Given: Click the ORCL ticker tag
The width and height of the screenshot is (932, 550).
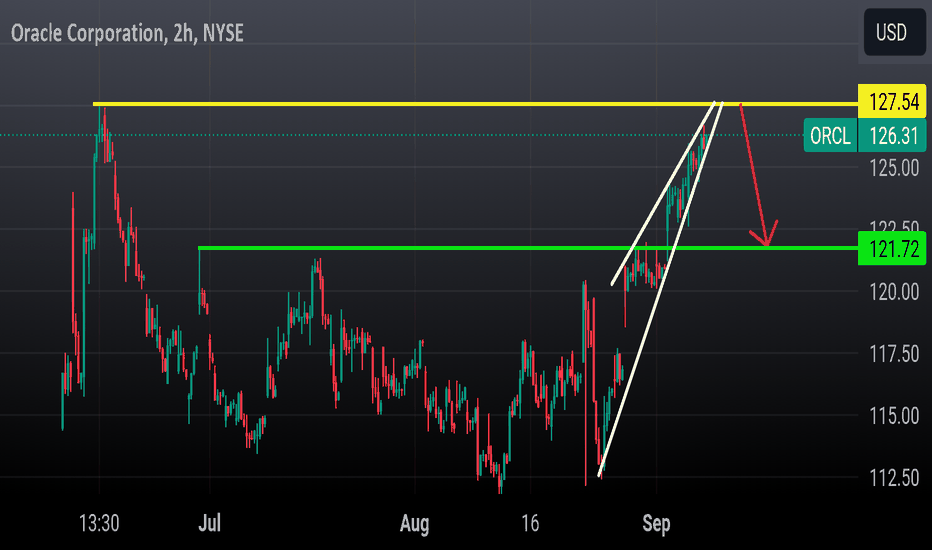Looking at the screenshot, I should pos(830,136).
